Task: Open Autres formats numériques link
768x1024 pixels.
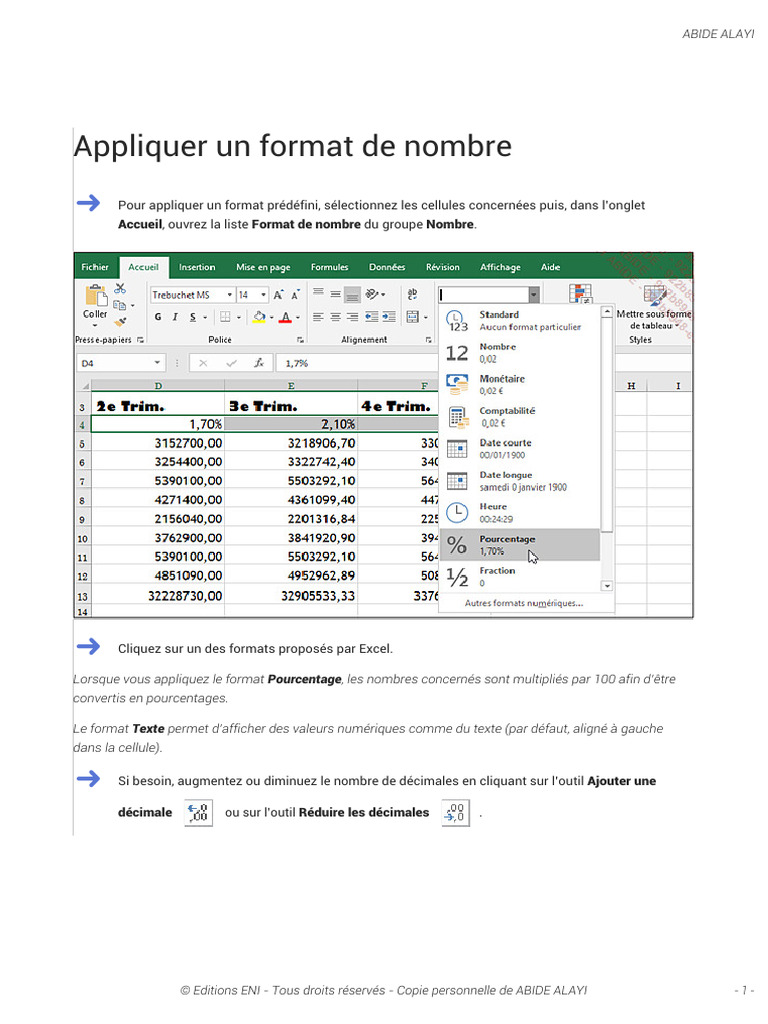Action: click(524, 603)
